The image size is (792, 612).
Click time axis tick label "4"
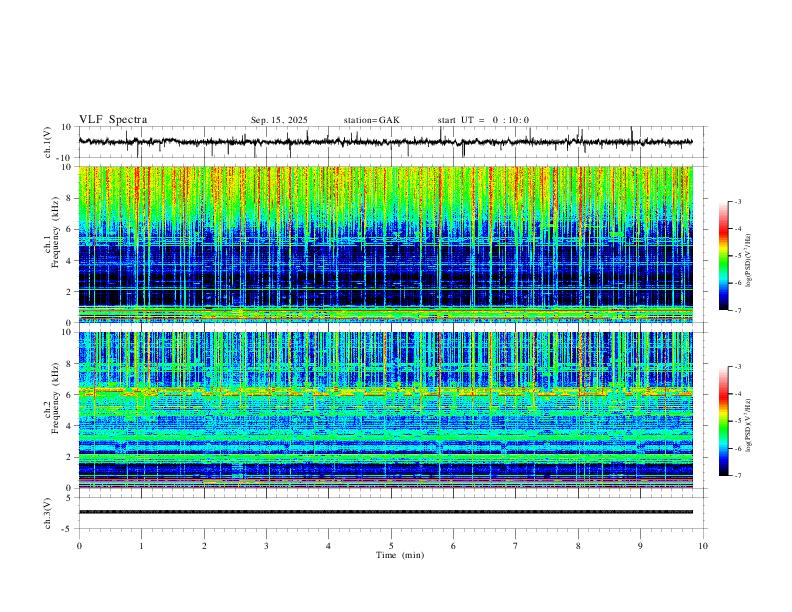[x=329, y=546]
